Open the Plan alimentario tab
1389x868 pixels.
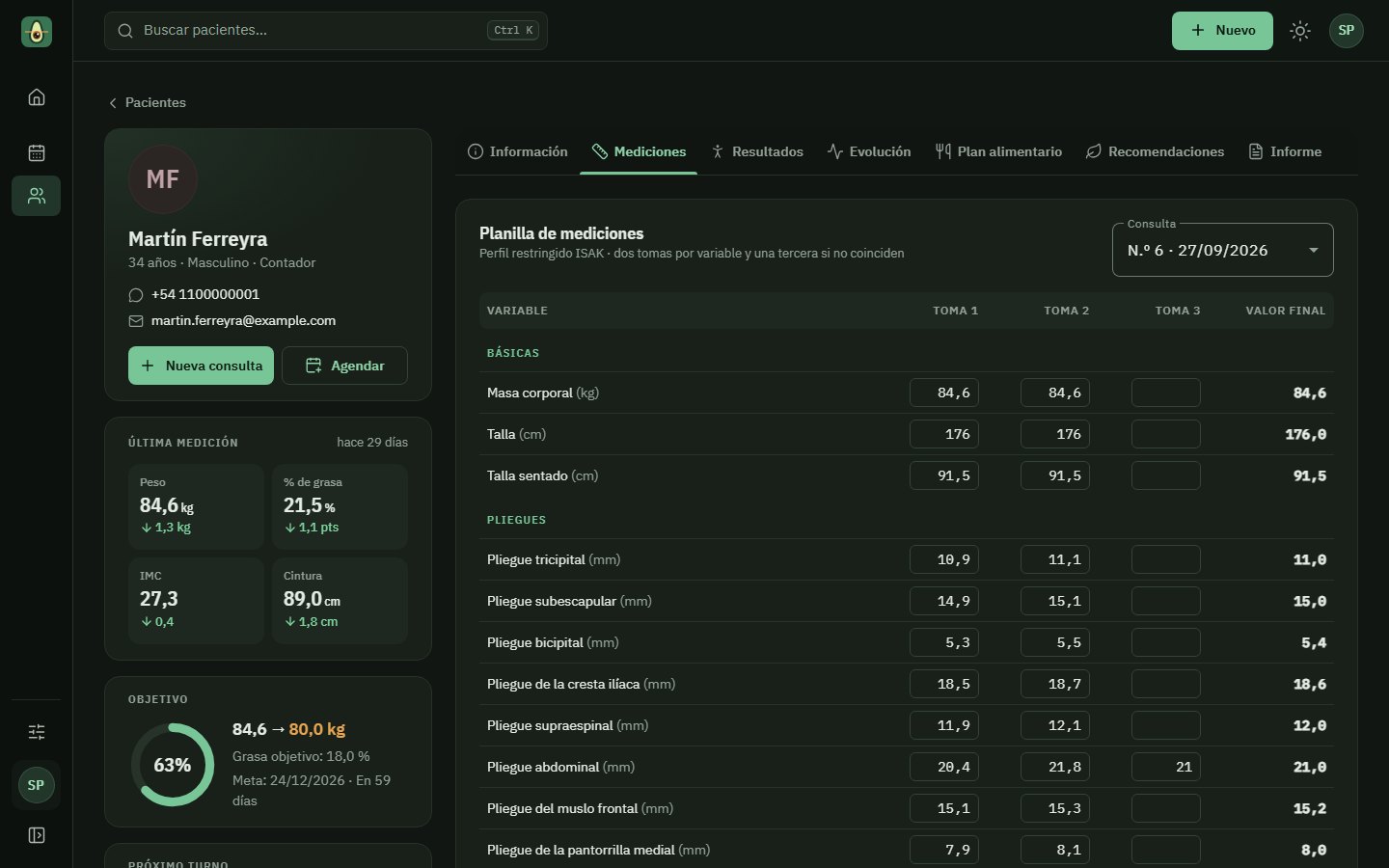click(998, 151)
